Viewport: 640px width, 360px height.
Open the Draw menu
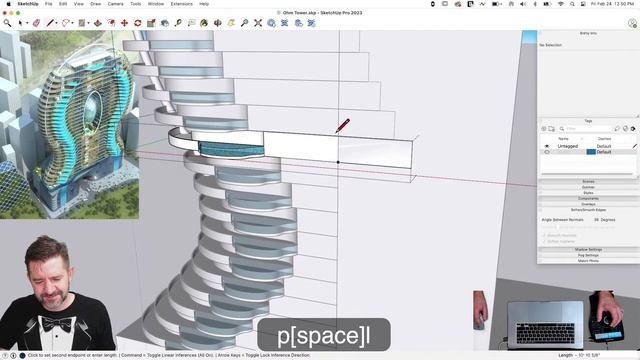(96, 4)
